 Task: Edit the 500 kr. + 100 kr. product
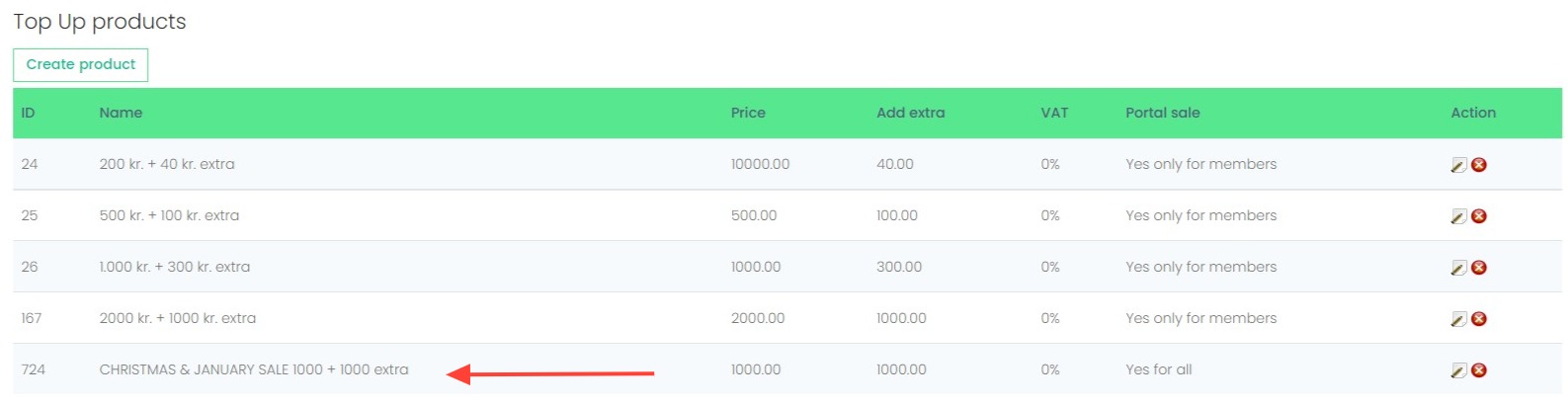coord(1457,216)
